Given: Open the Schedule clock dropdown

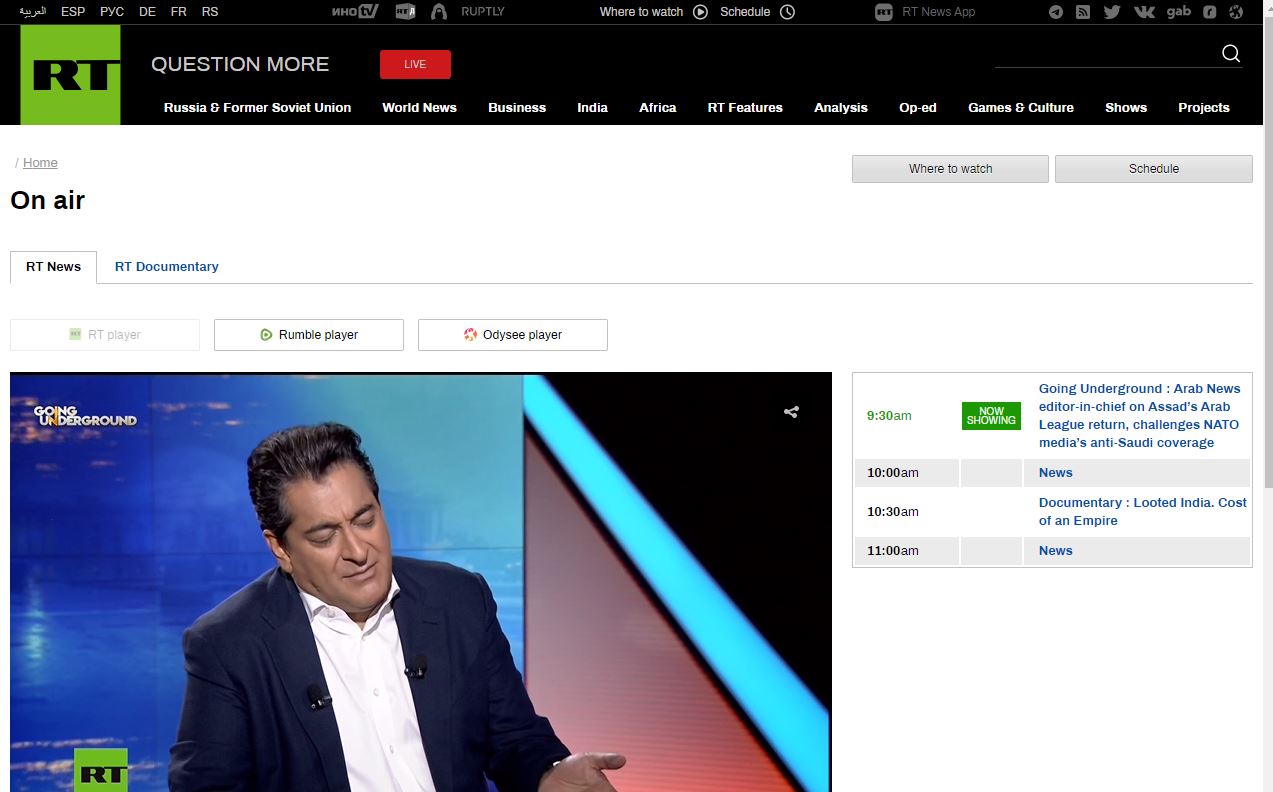Looking at the screenshot, I should click(789, 12).
